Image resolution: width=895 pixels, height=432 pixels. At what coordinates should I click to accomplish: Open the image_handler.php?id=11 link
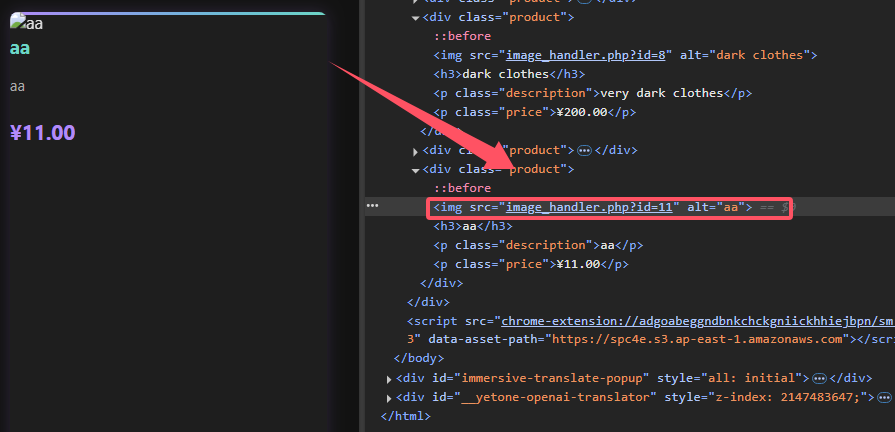point(592,207)
